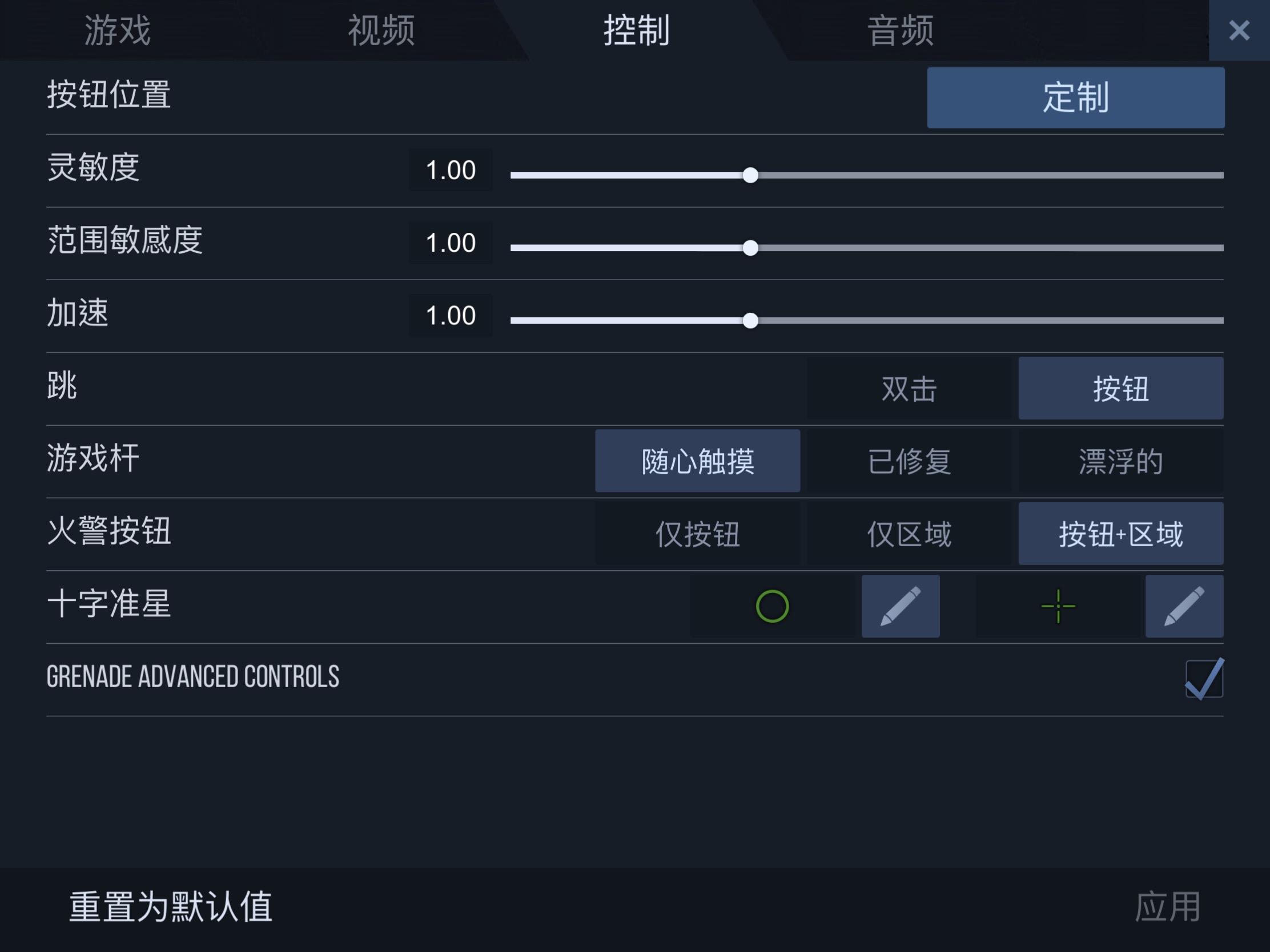Click 重置为默认值 to reset defaults
The width and height of the screenshot is (1270, 952).
(171, 907)
